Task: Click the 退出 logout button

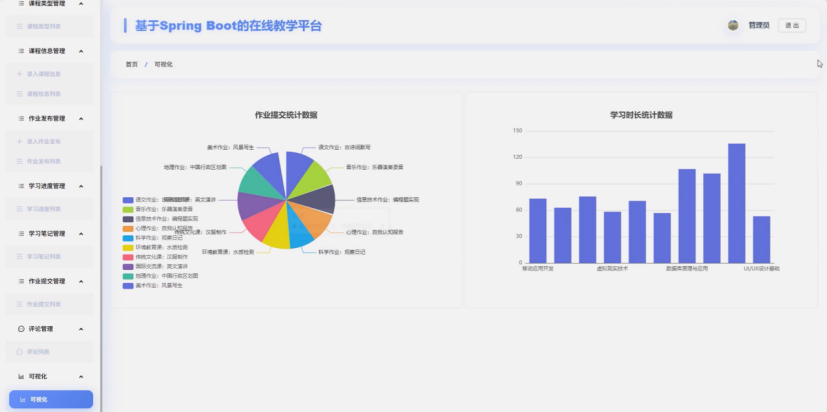Action: pos(792,25)
